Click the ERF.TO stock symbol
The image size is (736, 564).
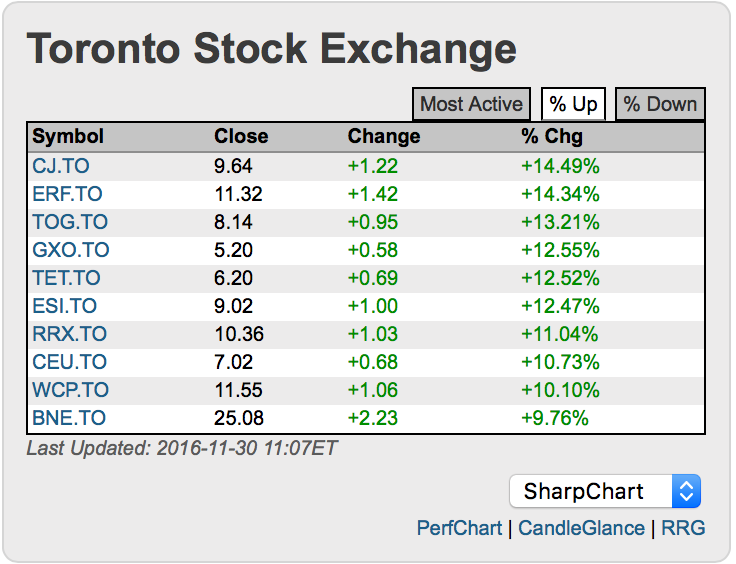(x=67, y=194)
